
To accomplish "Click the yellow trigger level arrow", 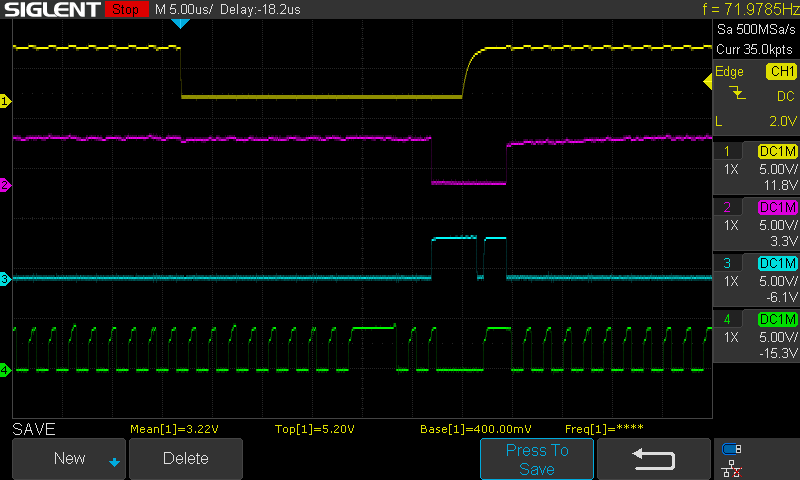I will (708, 81).
